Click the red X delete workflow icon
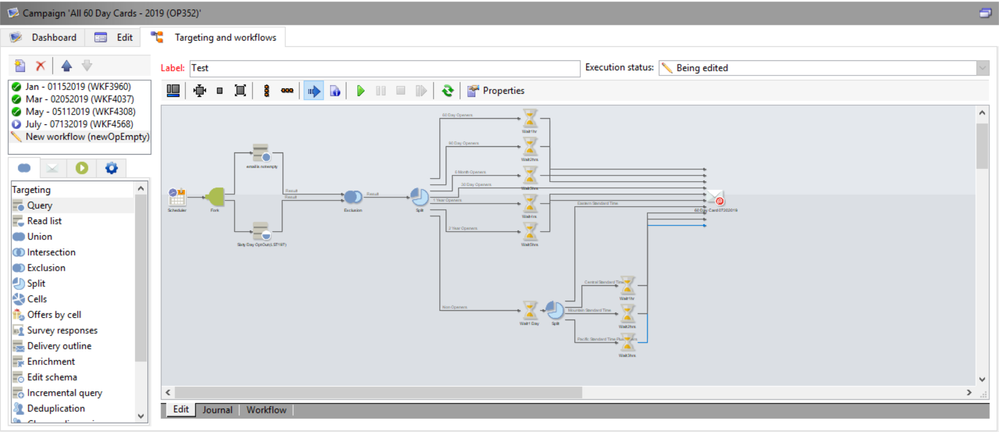Image resolution: width=999 pixels, height=432 pixels. tap(41, 65)
